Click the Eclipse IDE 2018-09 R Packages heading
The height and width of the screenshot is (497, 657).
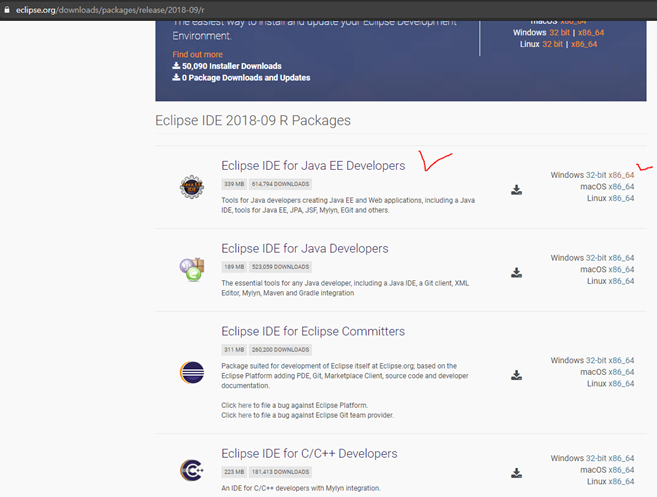click(x=253, y=121)
